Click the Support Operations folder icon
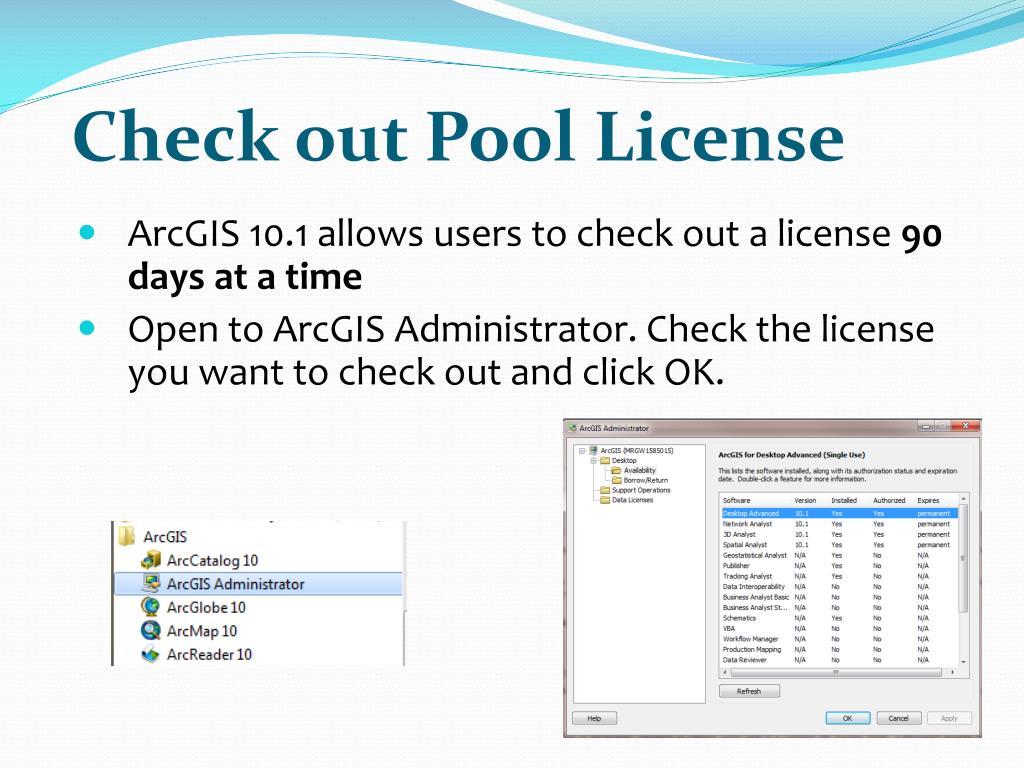Viewport: 1024px width, 768px height. pos(605,490)
